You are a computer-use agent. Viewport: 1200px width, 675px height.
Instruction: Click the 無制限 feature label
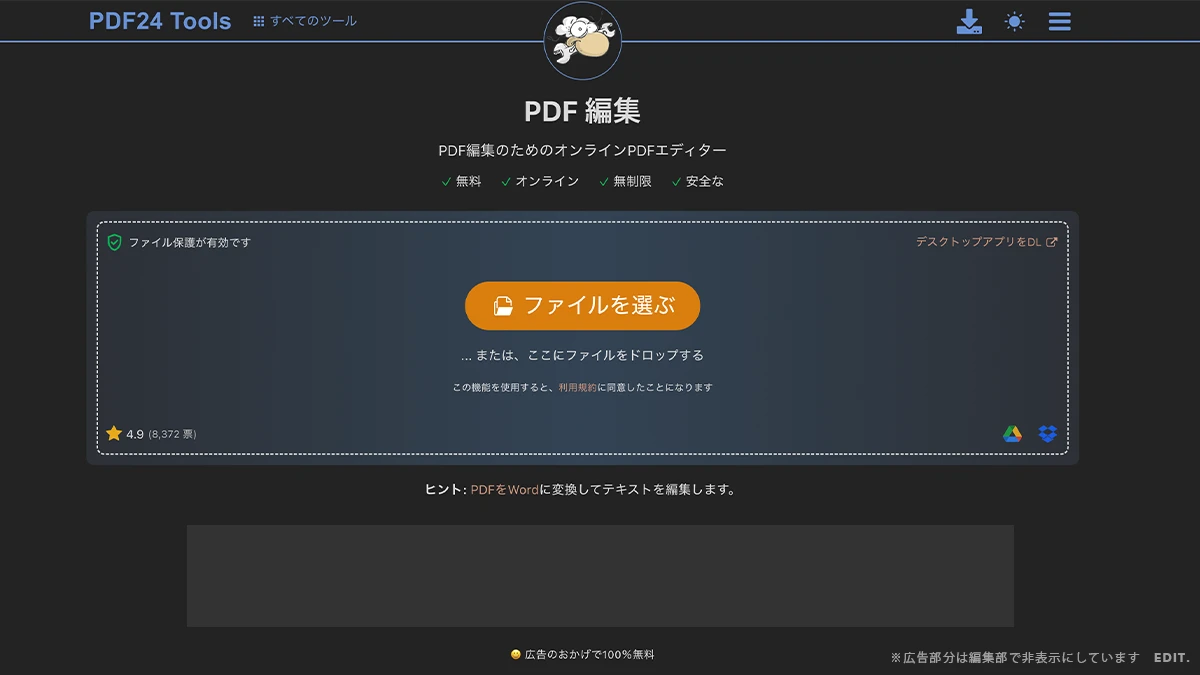[x=633, y=181]
